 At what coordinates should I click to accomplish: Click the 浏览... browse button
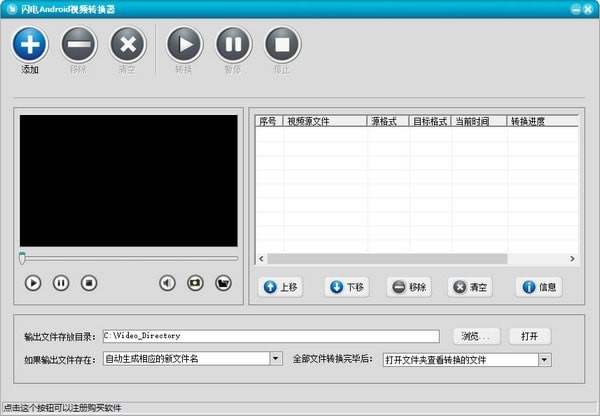pos(477,336)
